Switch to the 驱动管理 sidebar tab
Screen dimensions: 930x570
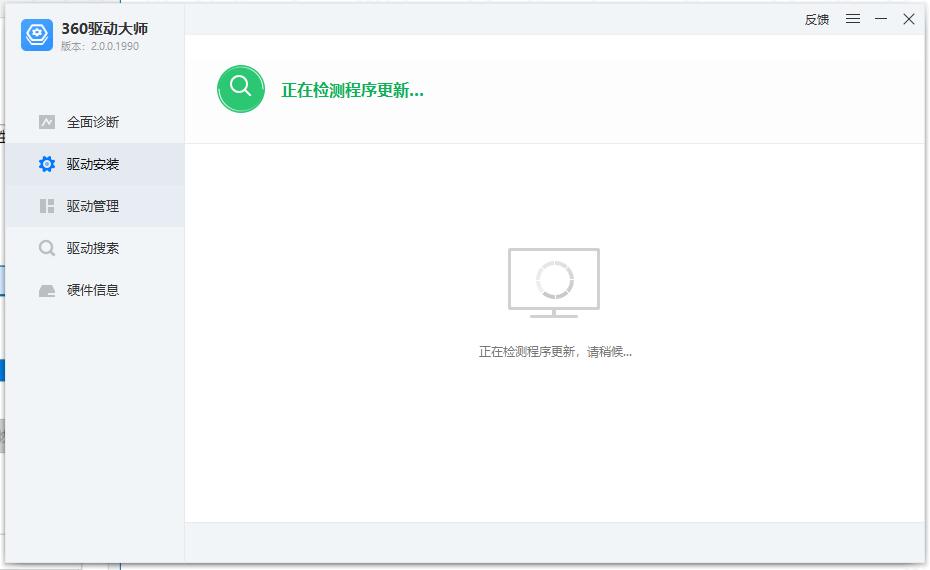point(95,206)
